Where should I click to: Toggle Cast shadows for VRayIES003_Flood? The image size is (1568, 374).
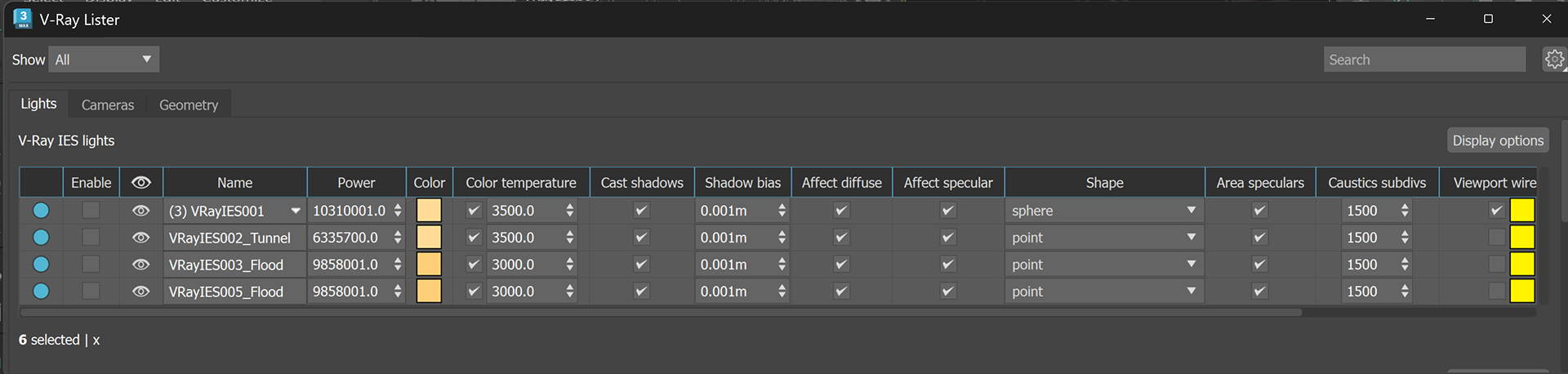(x=642, y=265)
